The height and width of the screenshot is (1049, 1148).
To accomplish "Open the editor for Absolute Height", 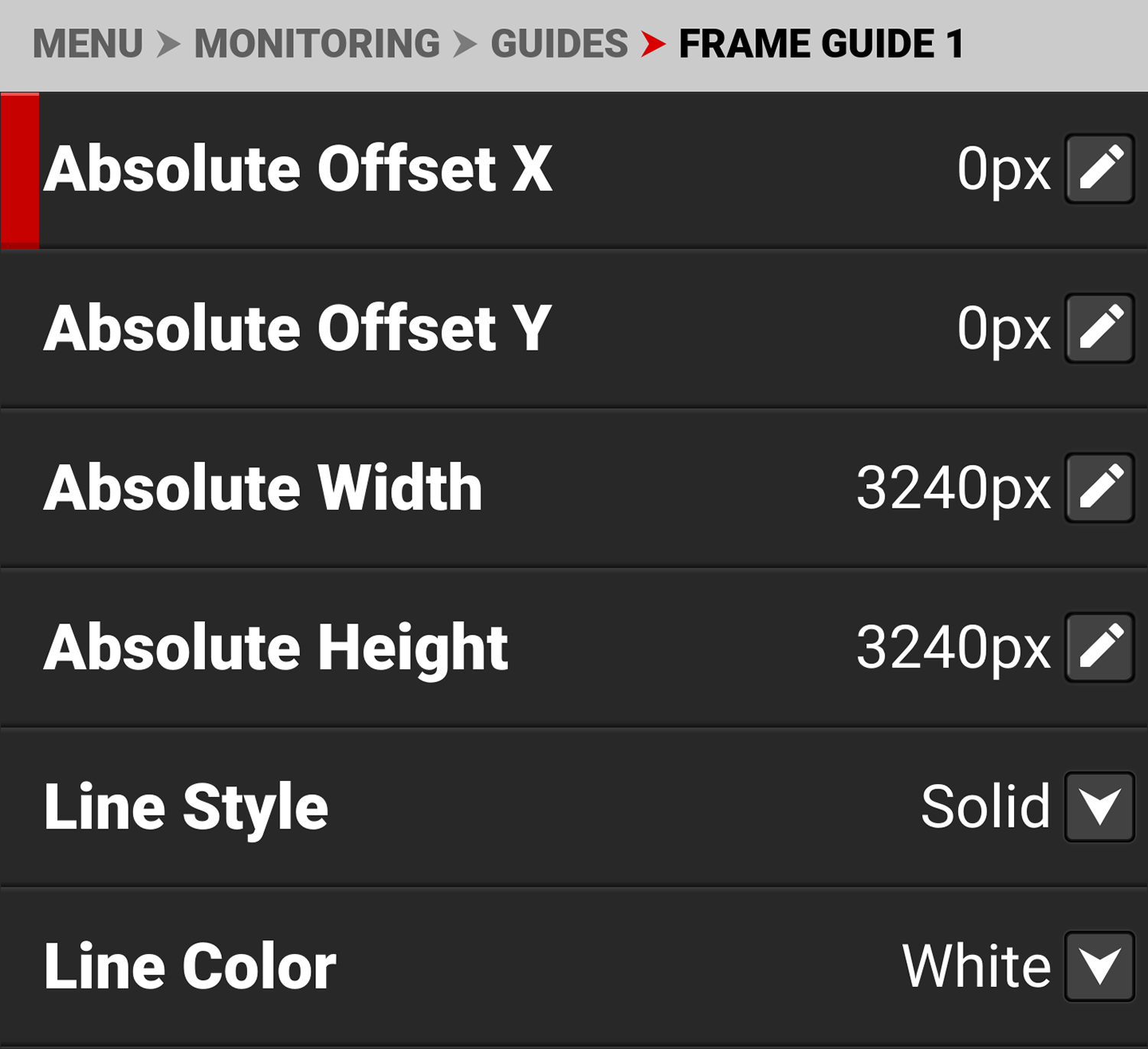I will (1100, 647).
